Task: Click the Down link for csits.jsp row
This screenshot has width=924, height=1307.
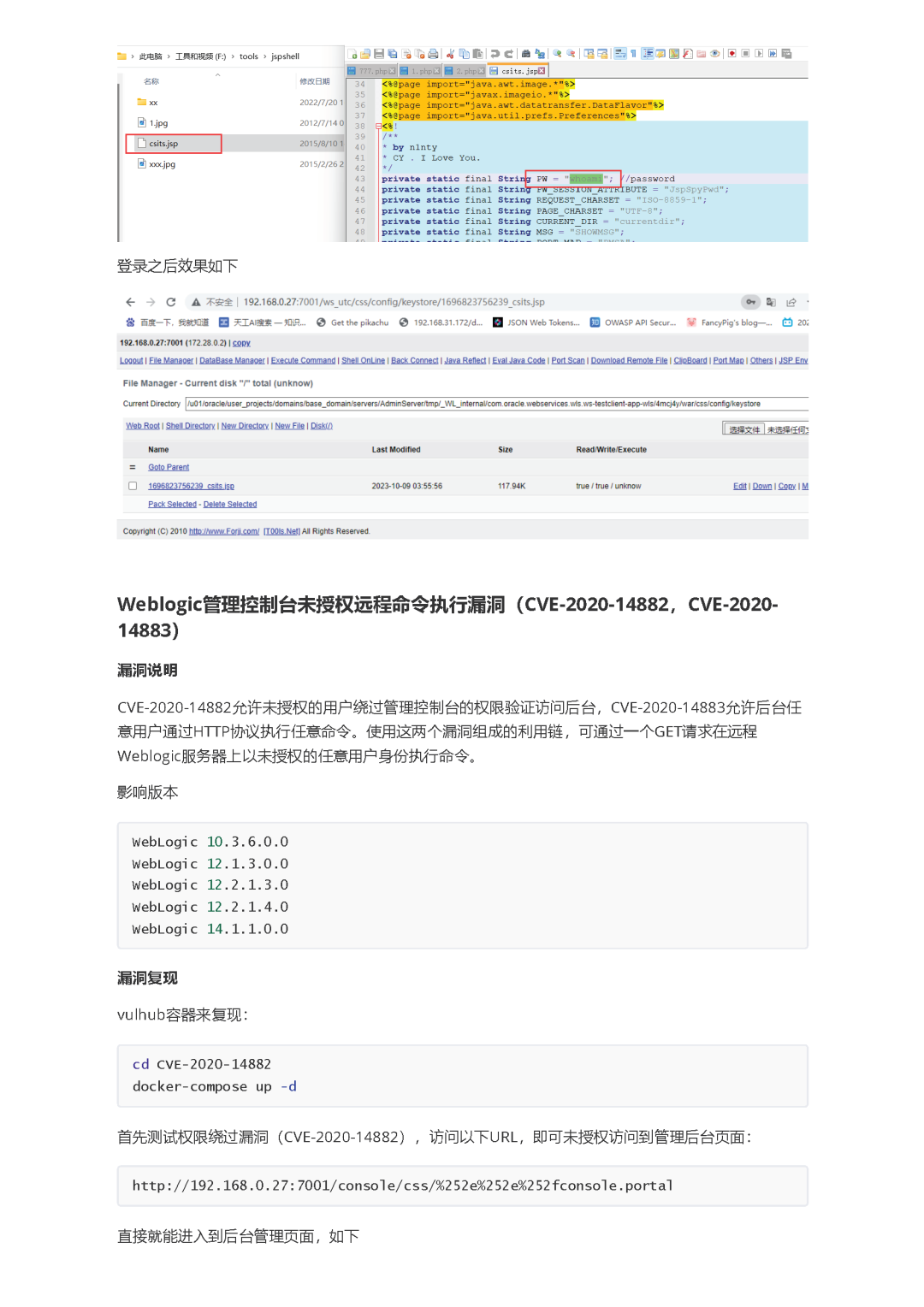Action: point(762,487)
